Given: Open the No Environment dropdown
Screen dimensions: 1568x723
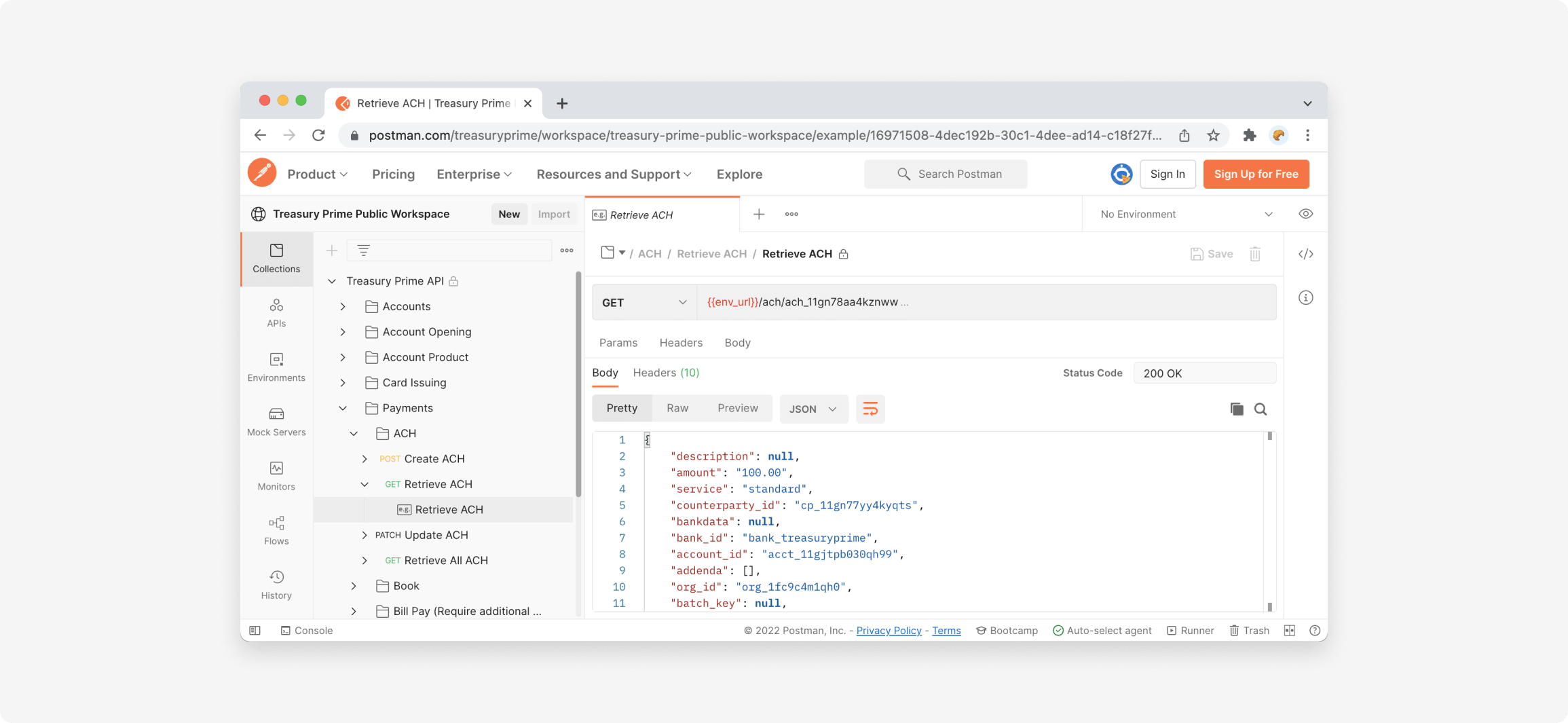Looking at the screenshot, I should 1186,214.
